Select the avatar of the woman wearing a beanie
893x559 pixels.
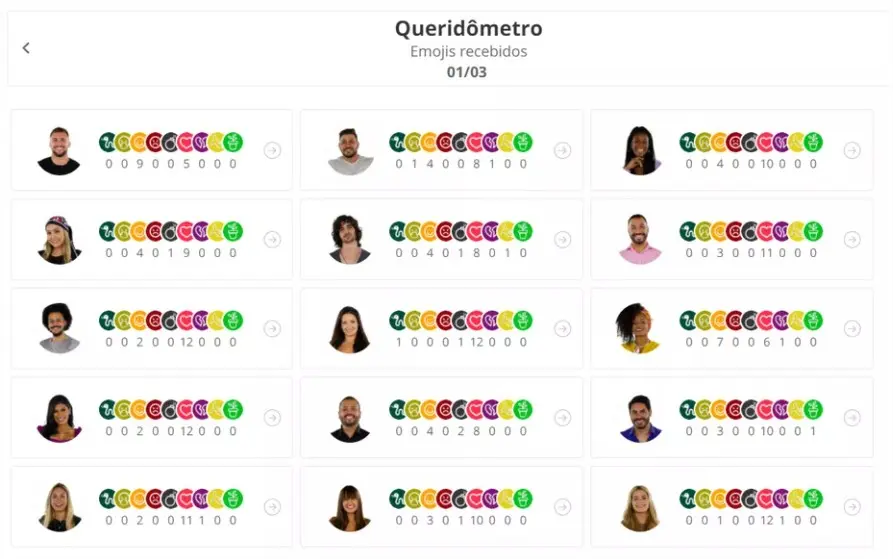(59, 240)
